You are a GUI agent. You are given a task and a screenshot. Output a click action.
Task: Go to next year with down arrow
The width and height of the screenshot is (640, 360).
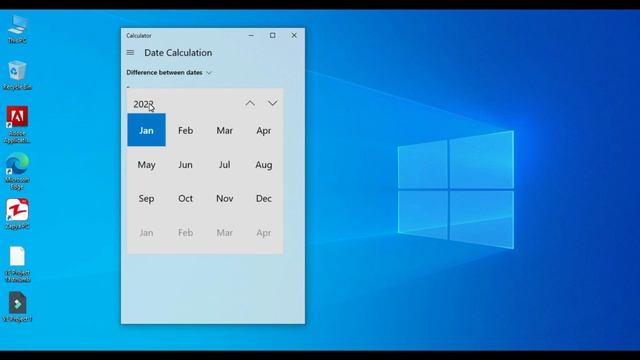pos(272,104)
